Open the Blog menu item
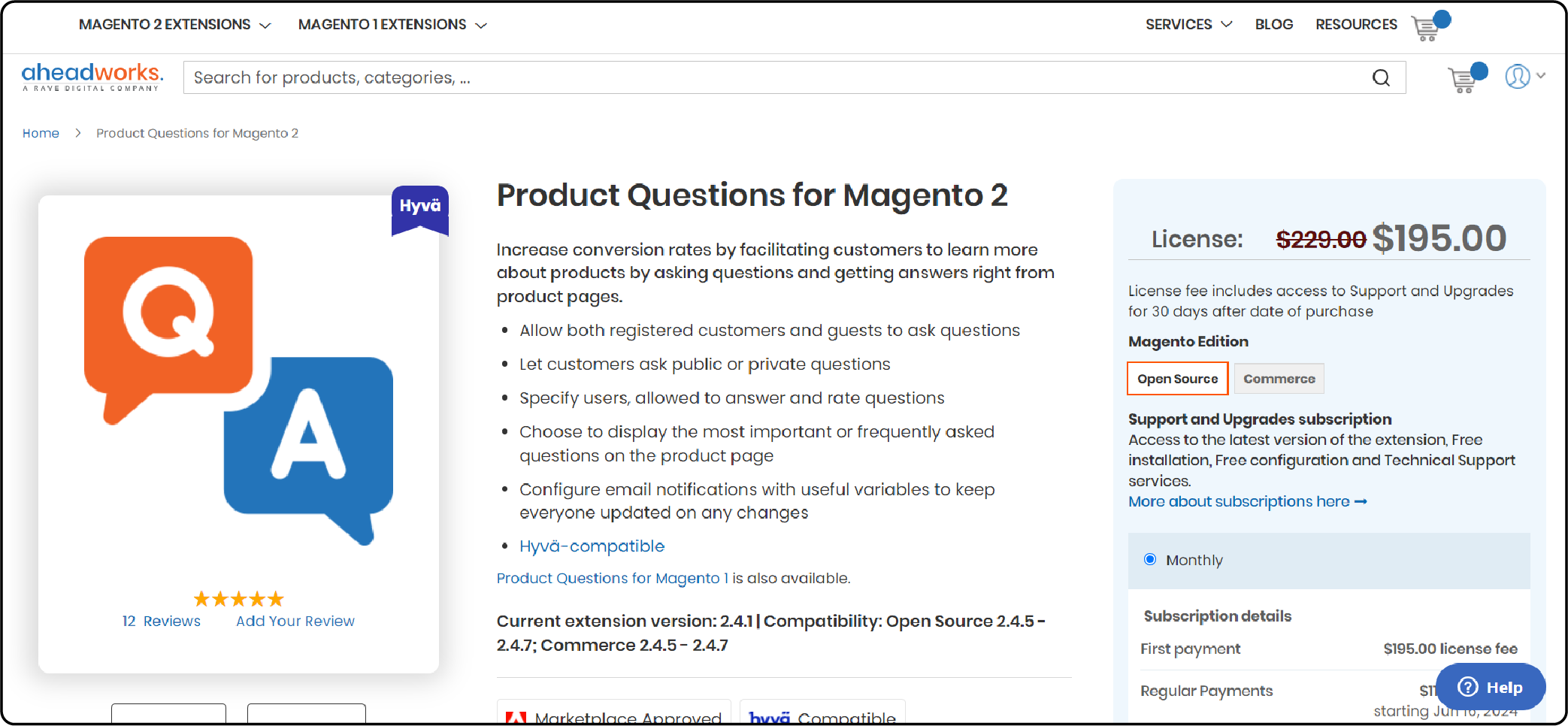The image size is (1568, 726). (x=1273, y=25)
